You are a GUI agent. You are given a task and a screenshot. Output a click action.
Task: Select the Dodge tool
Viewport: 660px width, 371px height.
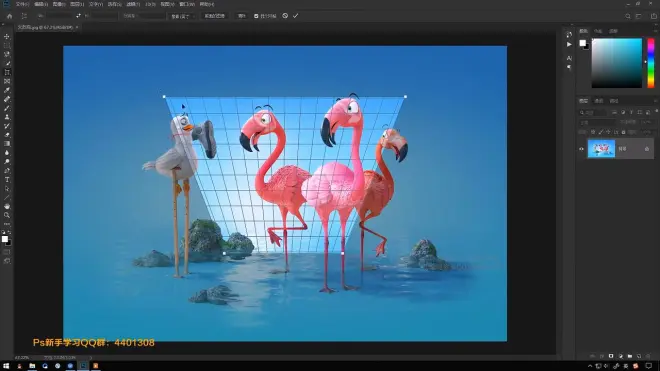[7, 162]
